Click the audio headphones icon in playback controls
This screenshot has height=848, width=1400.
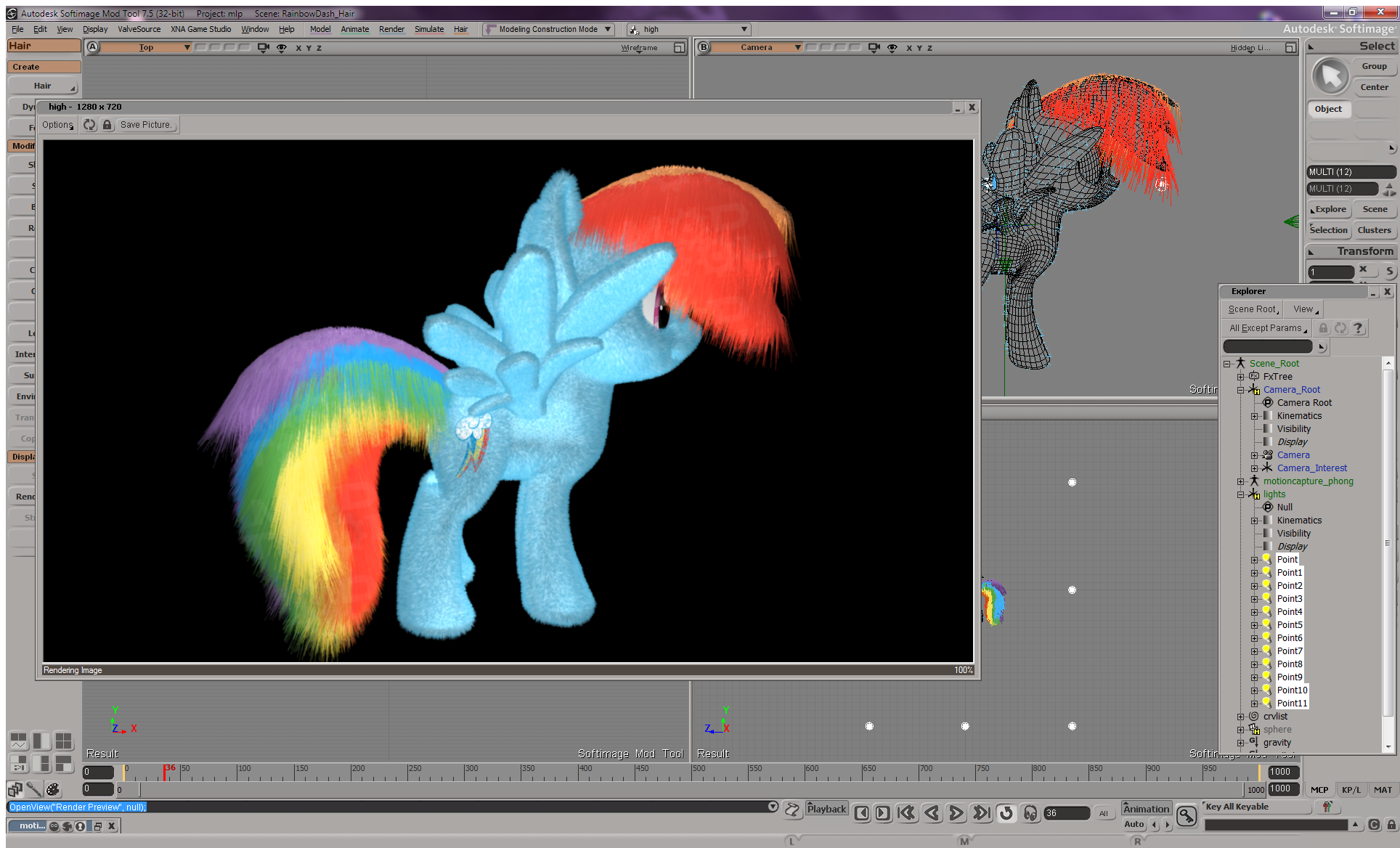pyautogui.click(x=1030, y=813)
